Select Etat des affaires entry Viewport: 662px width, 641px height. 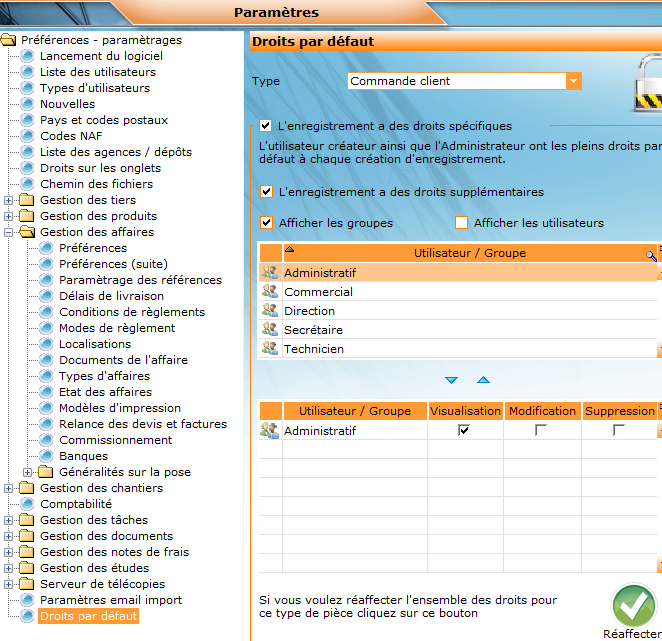click(106, 392)
